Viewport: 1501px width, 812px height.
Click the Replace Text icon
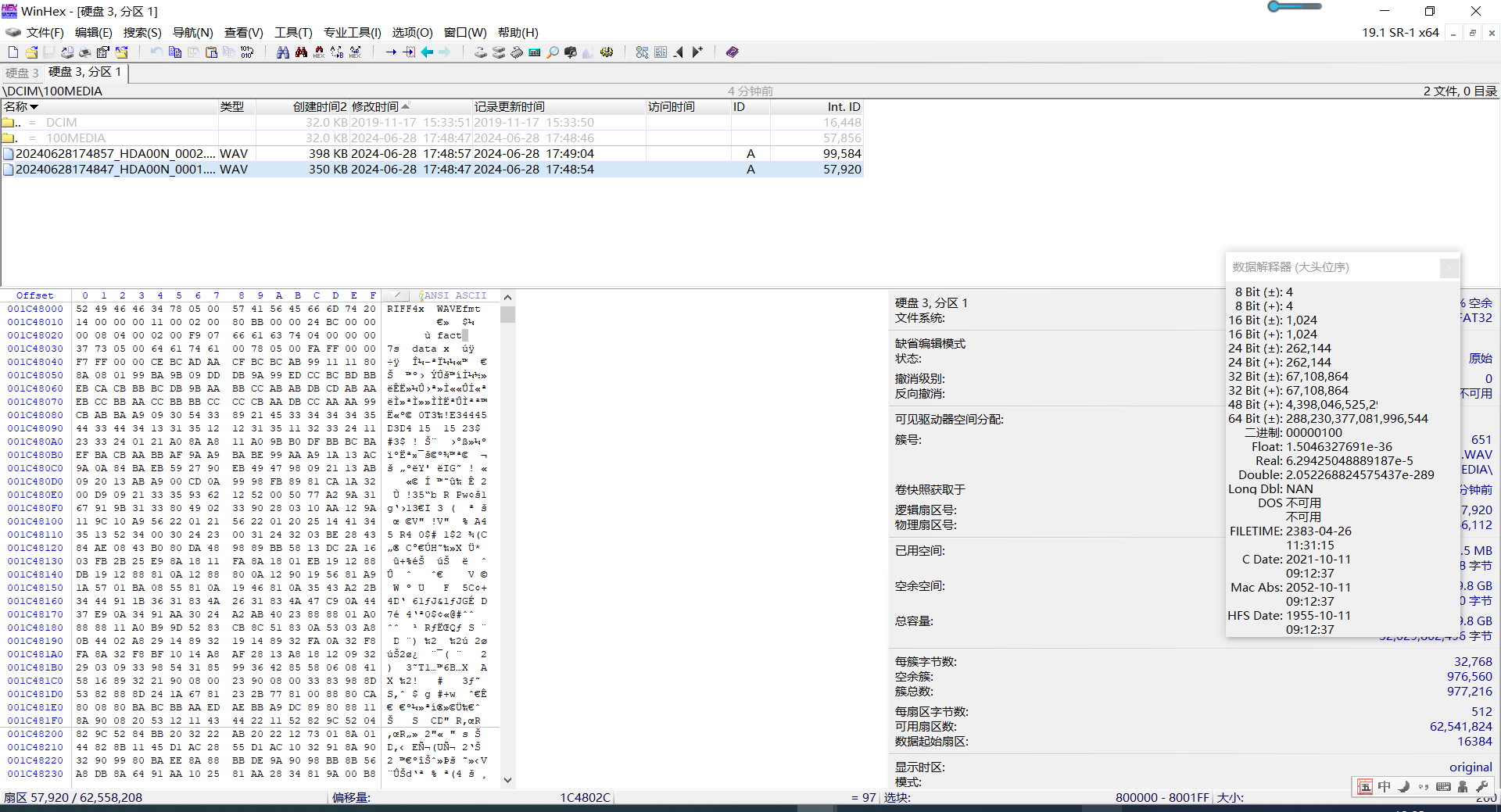coord(337,52)
